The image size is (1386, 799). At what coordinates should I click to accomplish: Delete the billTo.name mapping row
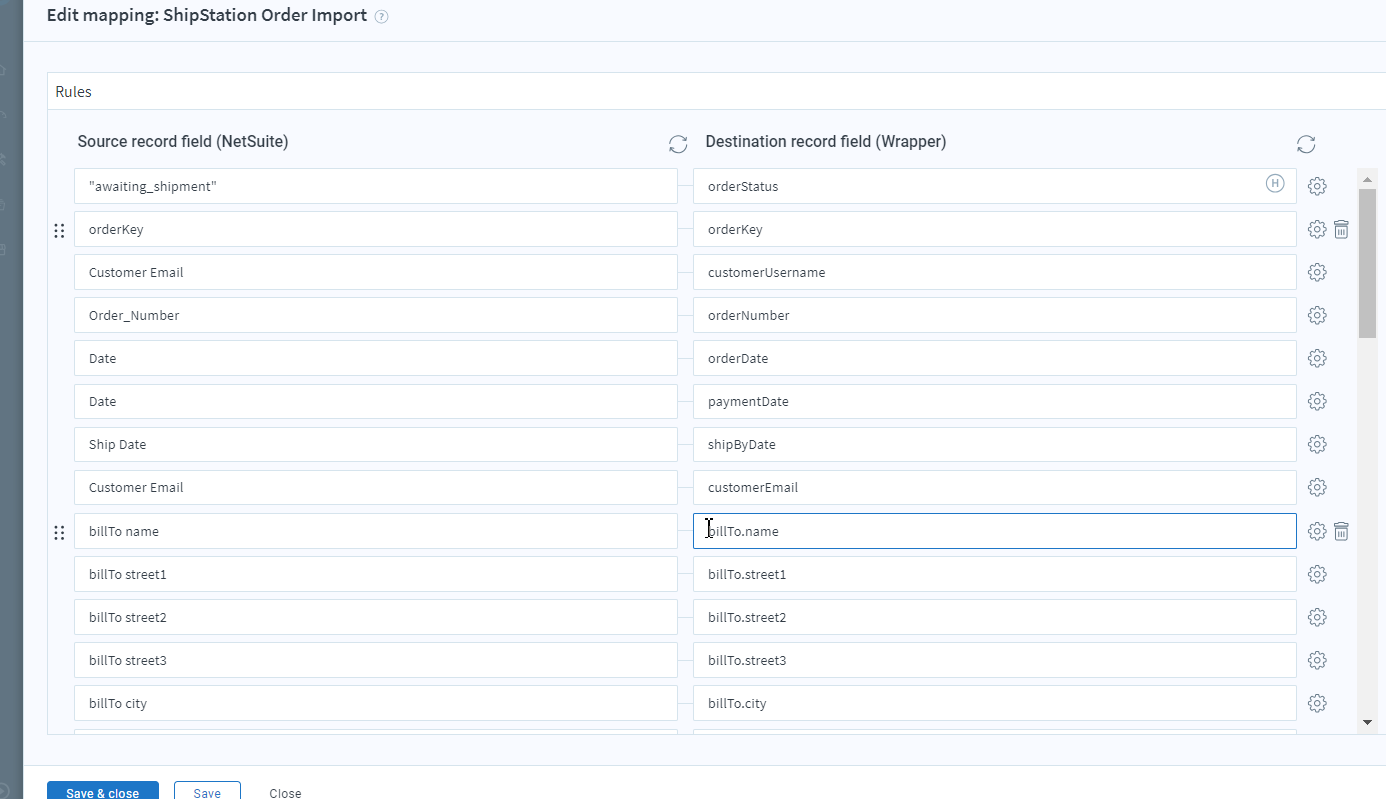coord(1342,532)
